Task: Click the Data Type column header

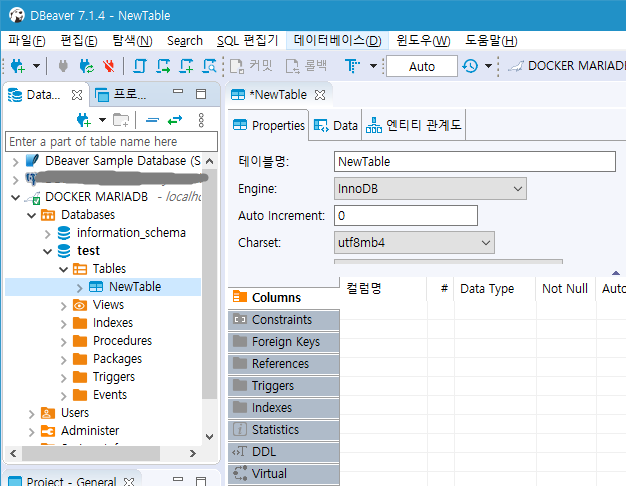Action: (x=495, y=289)
